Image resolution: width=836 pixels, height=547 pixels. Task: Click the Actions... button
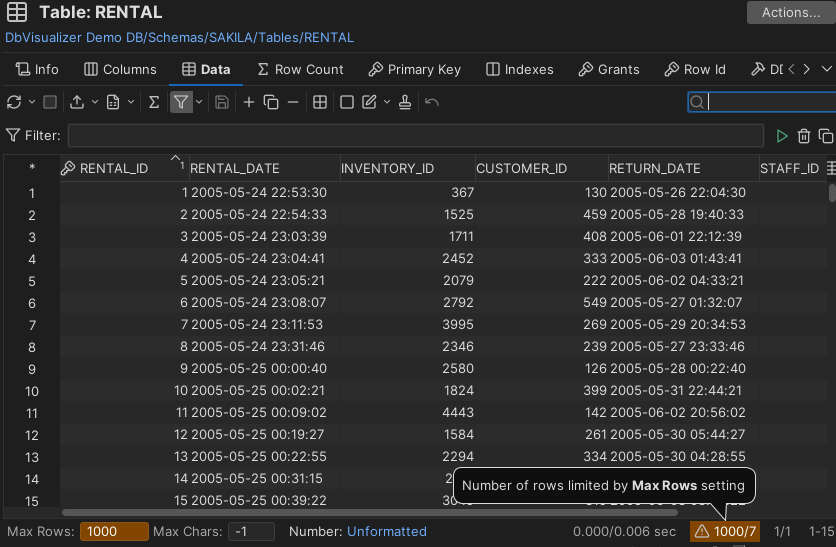pyautogui.click(x=790, y=13)
